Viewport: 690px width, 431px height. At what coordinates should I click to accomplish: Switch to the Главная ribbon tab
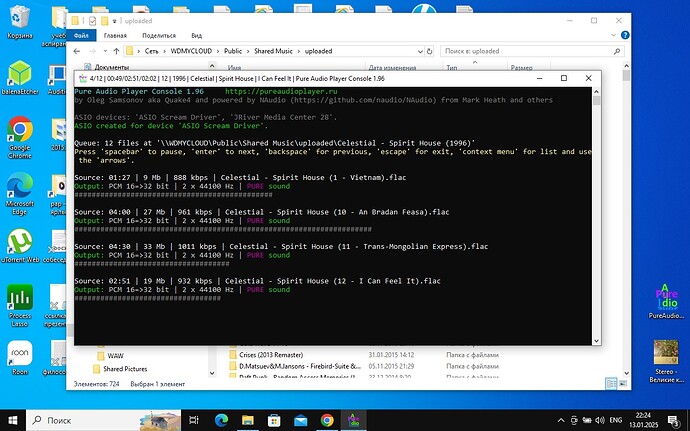[x=115, y=35]
